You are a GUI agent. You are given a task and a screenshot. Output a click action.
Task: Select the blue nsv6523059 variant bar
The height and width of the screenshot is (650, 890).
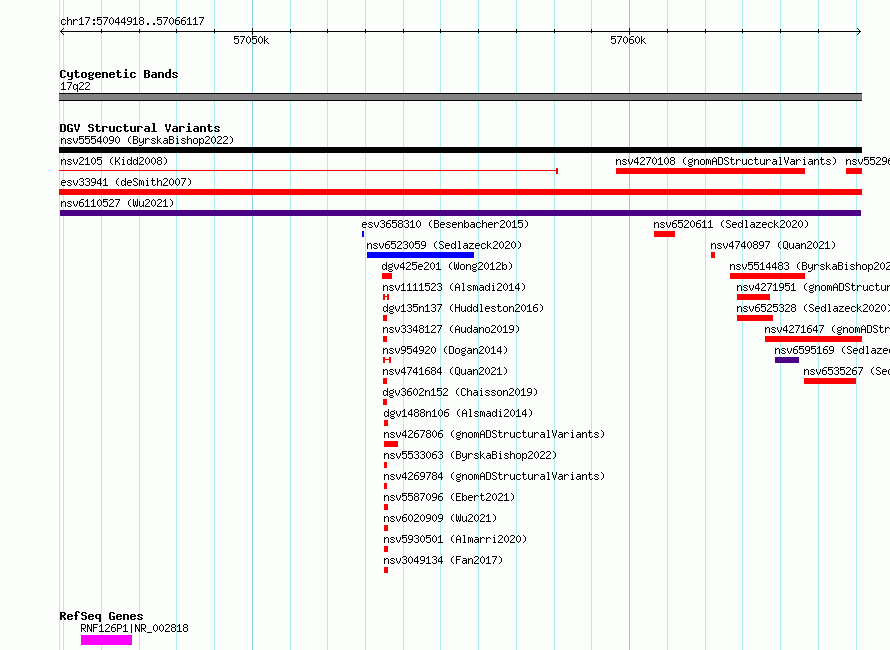pos(420,255)
